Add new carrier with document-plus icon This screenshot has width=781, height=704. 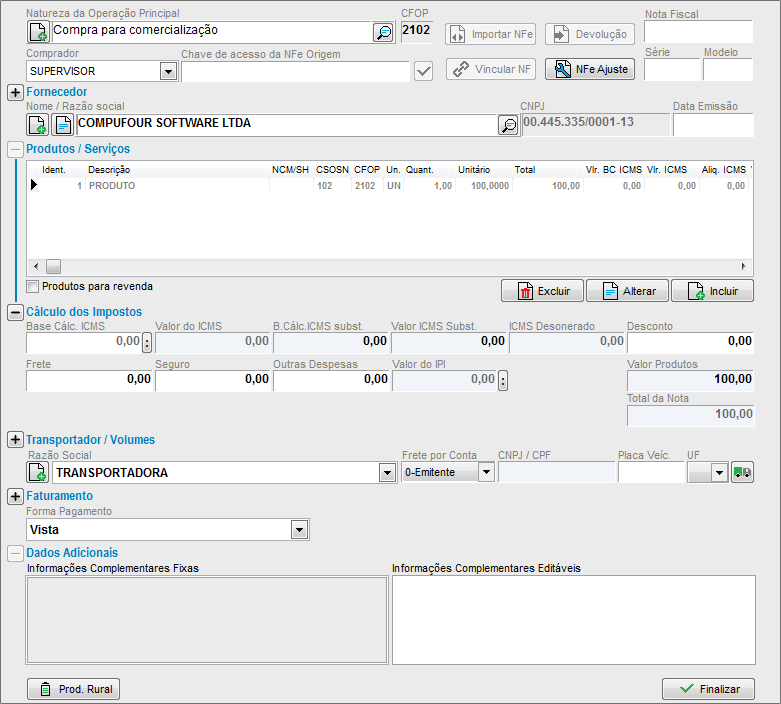(x=37, y=472)
